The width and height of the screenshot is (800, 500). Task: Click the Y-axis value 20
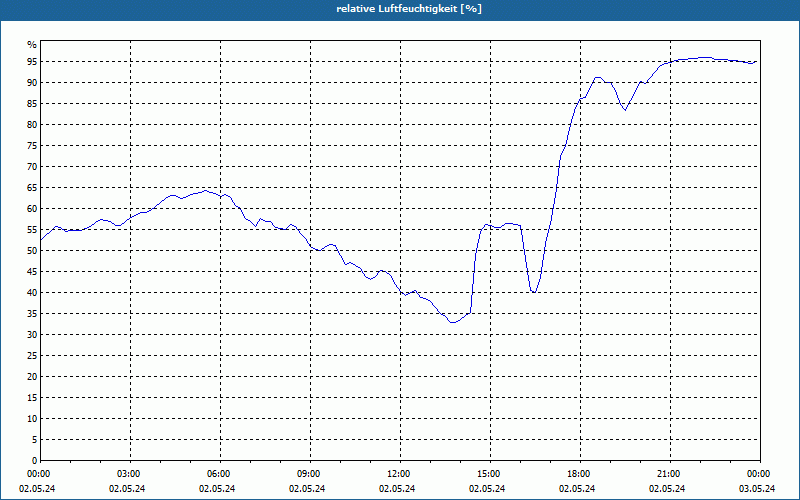click(32, 377)
